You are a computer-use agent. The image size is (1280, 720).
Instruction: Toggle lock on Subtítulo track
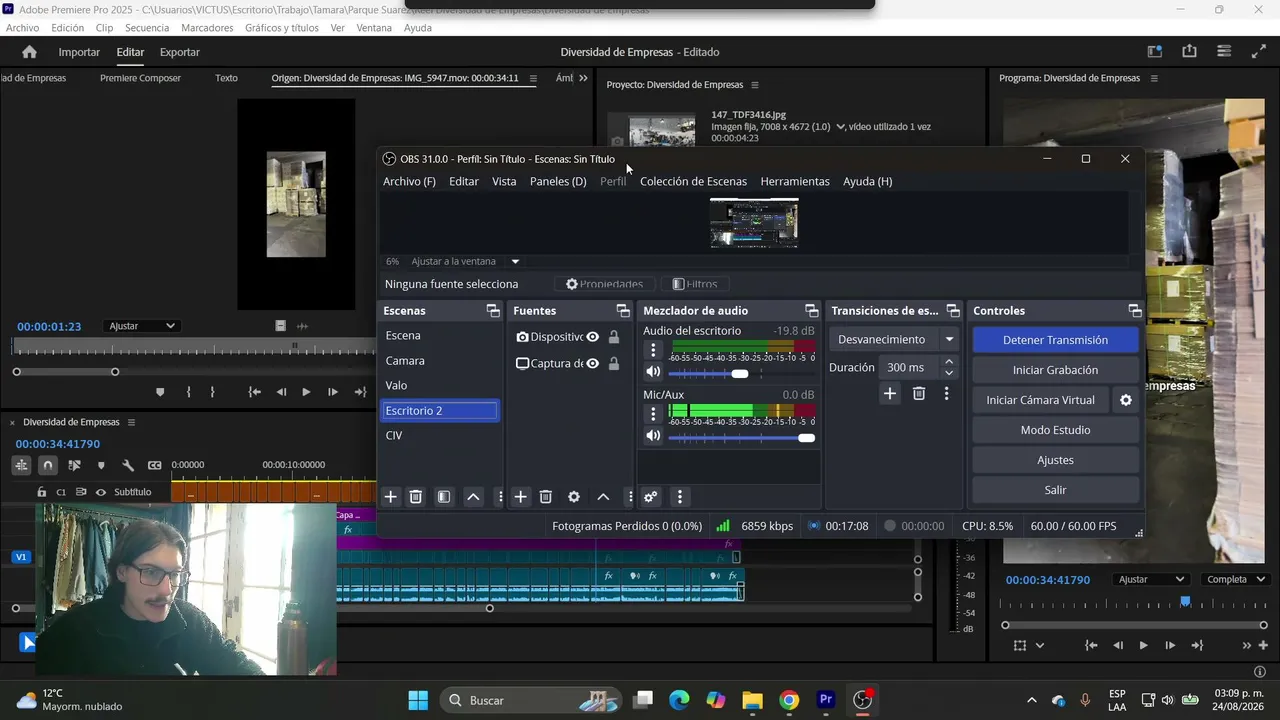tap(41, 492)
